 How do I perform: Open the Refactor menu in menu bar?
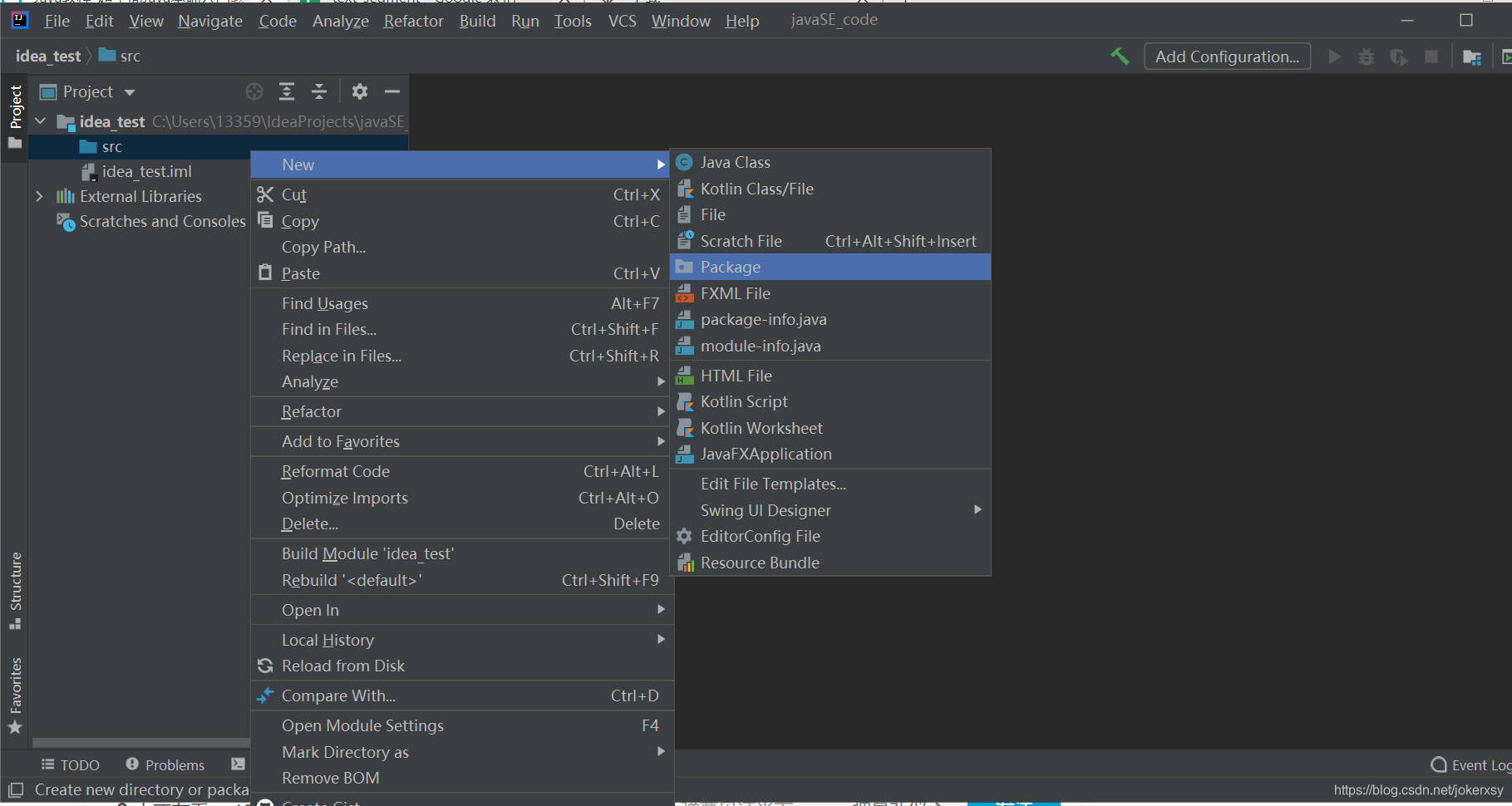pyautogui.click(x=413, y=21)
